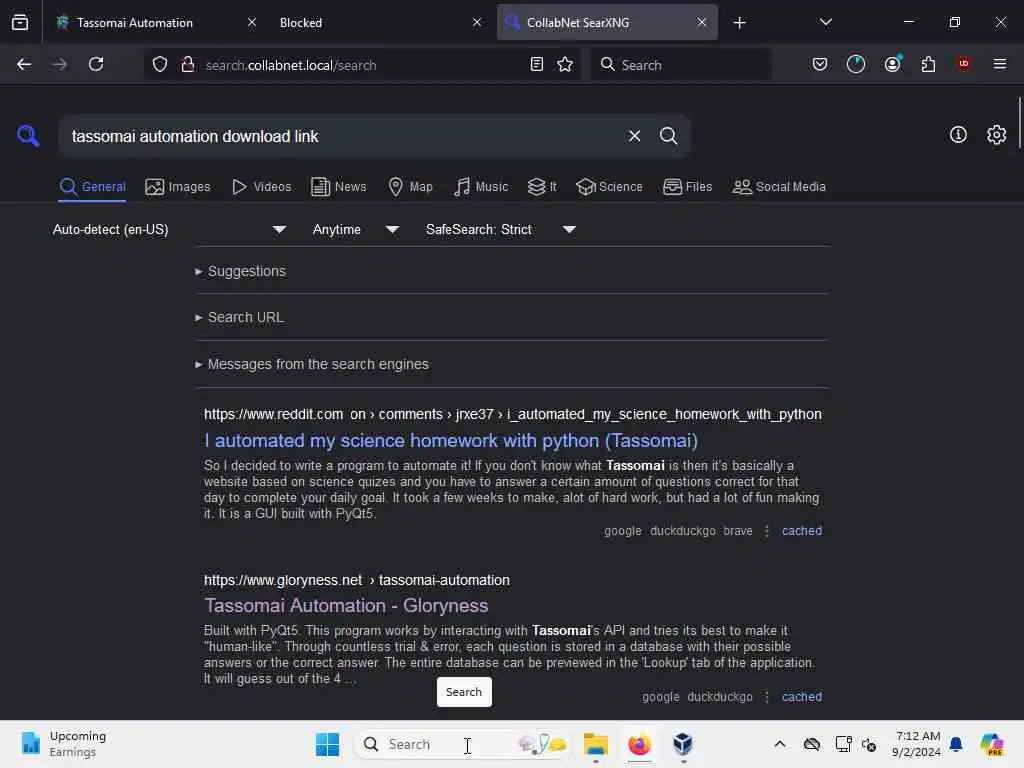Viewport: 1024px width, 768px height.
Task: Expand Messages from the search engines
Action: pos(312,364)
